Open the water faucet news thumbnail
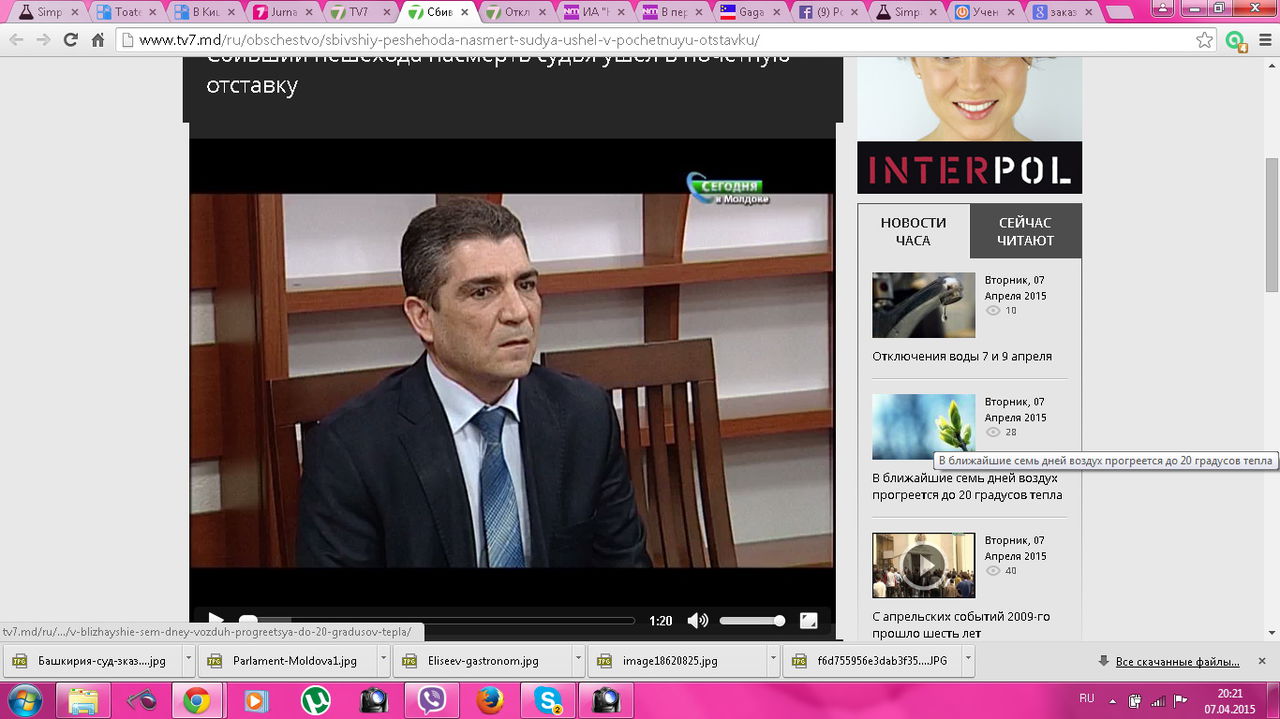The width and height of the screenshot is (1280, 719). tap(923, 305)
